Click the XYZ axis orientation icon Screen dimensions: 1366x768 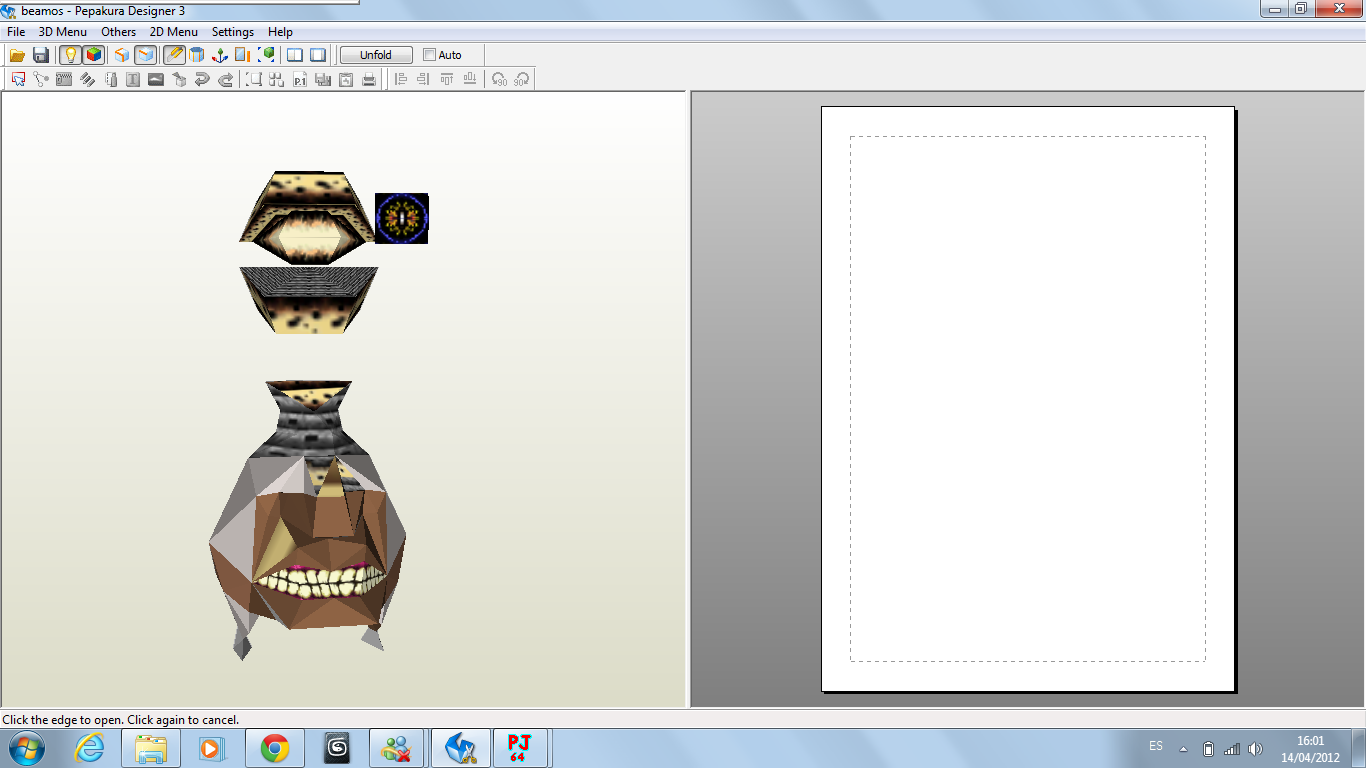[220, 55]
